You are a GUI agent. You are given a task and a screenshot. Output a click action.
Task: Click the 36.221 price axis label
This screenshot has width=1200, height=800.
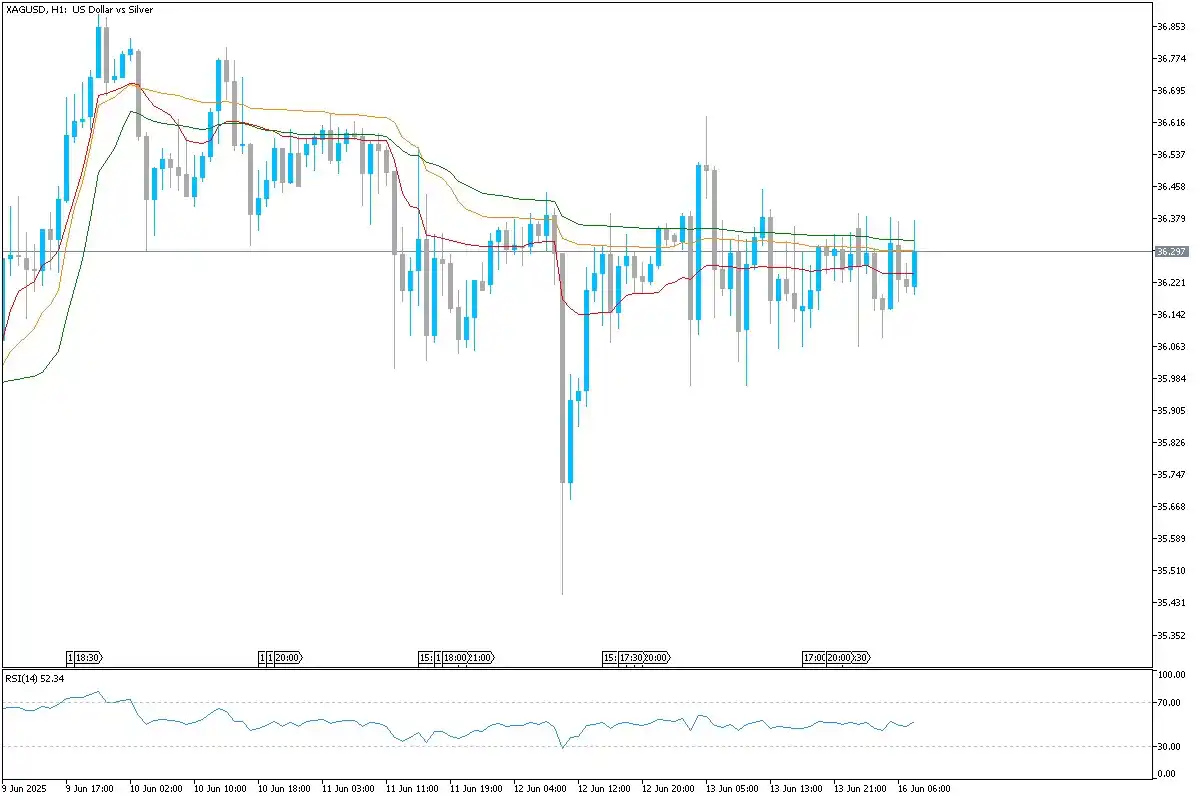[1170, 283]
